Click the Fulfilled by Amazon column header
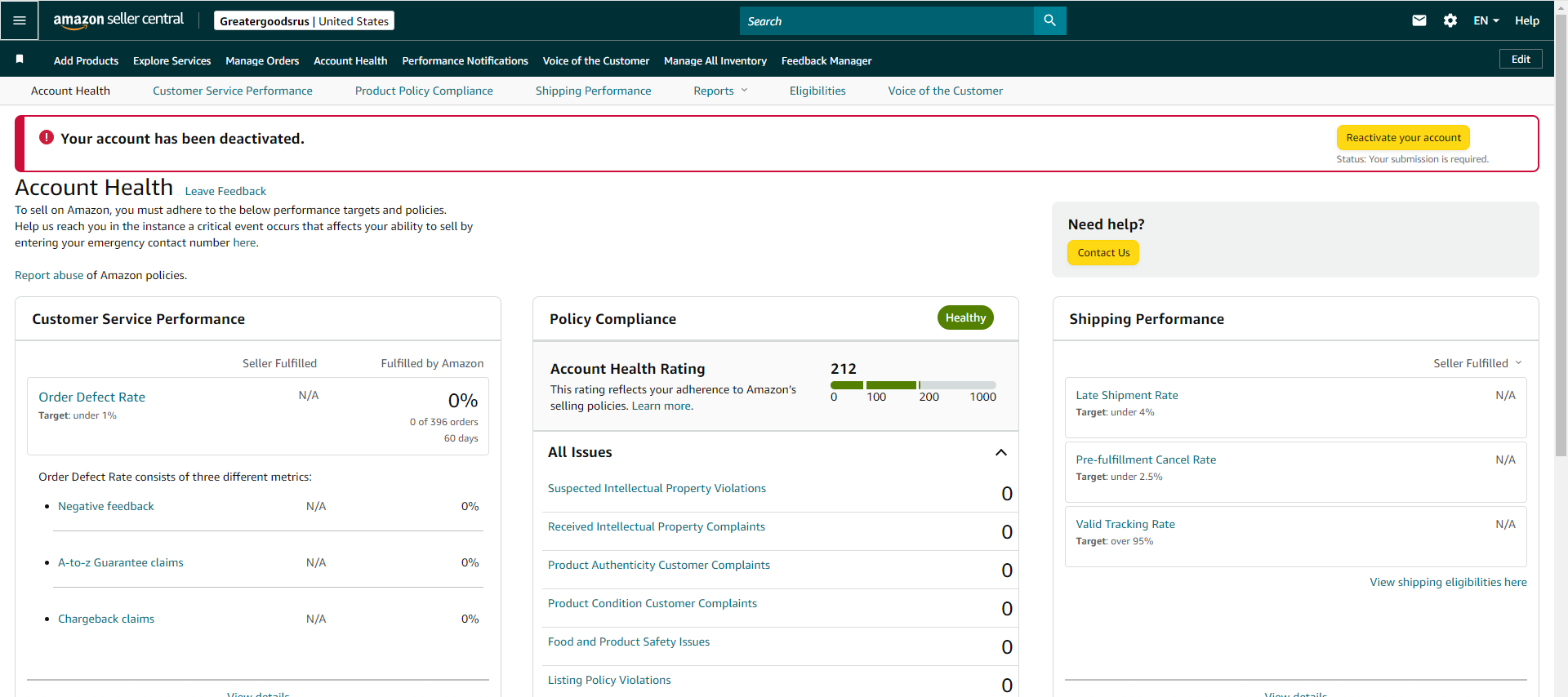1568x697 pixels. coord(432,363)
